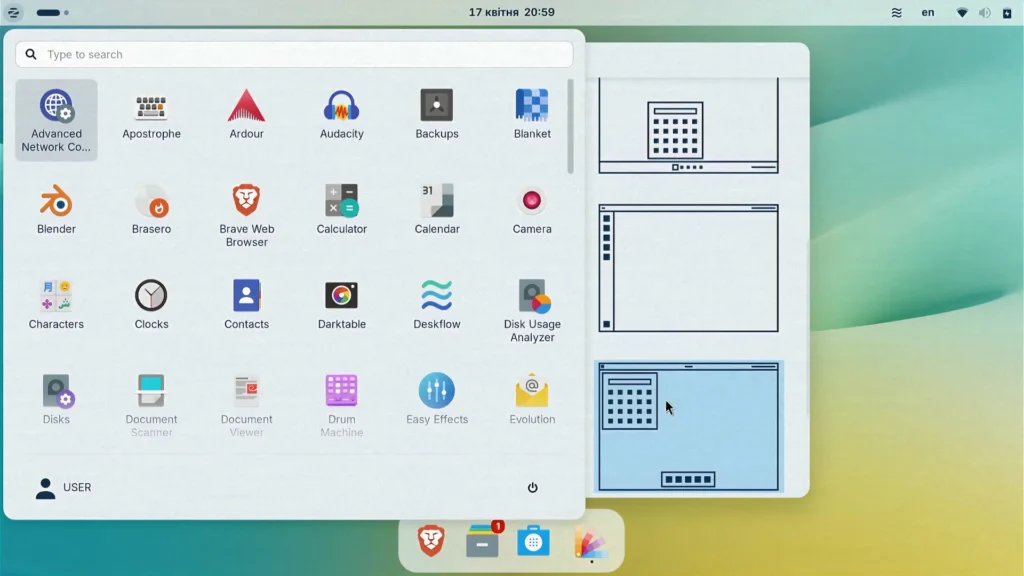Open the blue software store dock icon
The height and width of the screenshot is (576, 1024).
click(x=533, y=541)
